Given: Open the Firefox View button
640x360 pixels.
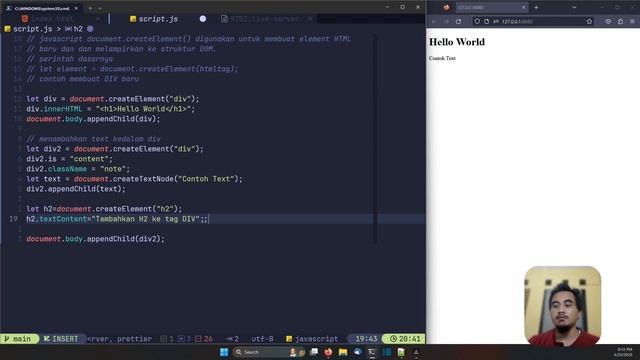Looking at the screenshot, I should (x=446, y=7).
